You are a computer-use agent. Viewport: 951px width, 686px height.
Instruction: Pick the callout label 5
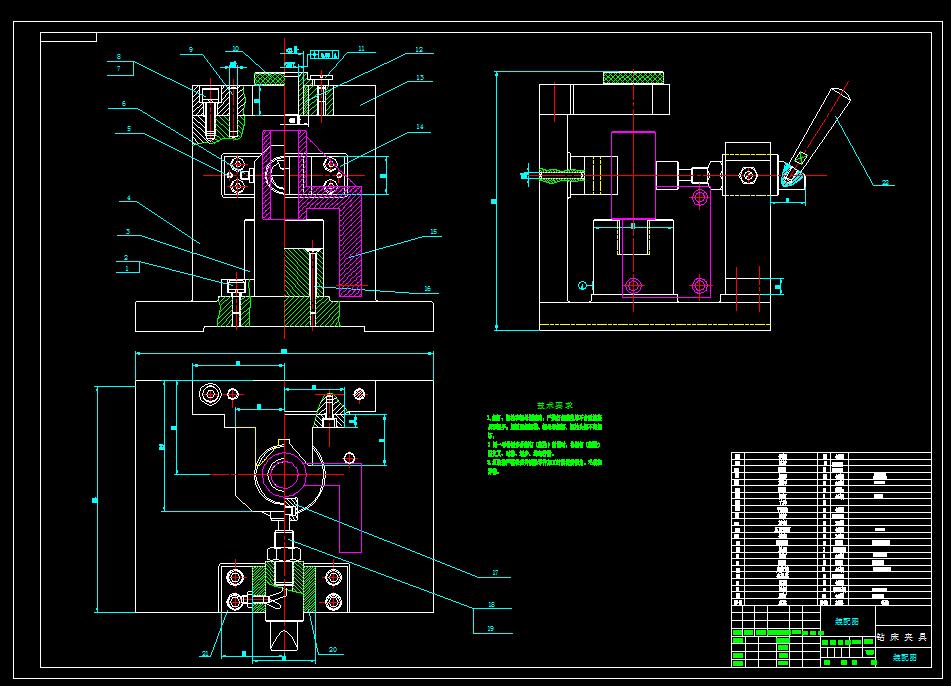point(129,129)
